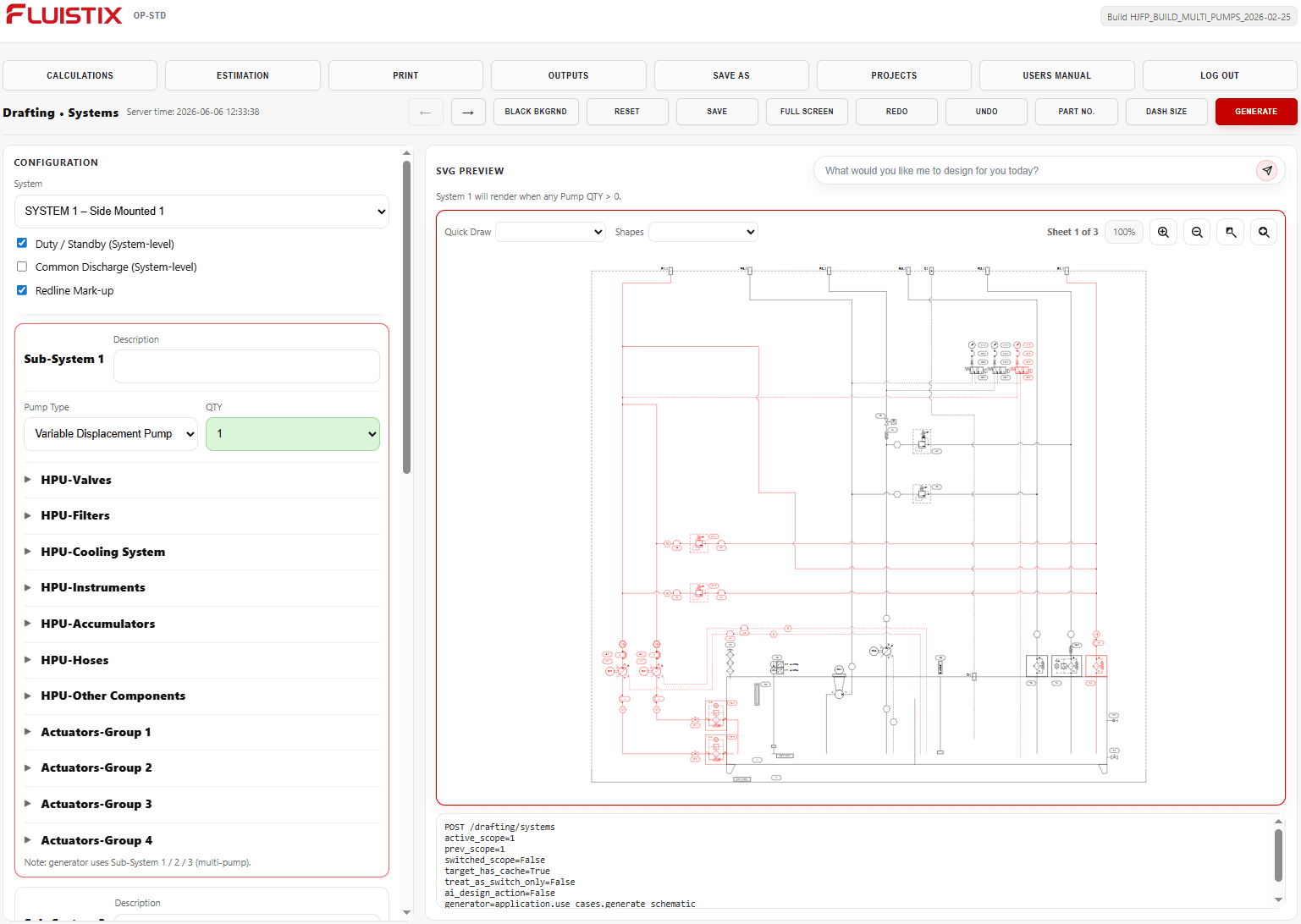Click the Build HJFP_BUILD_MULTI_PUMPS label
The width and height of the screenshot is (1301, 924).
1199,16
